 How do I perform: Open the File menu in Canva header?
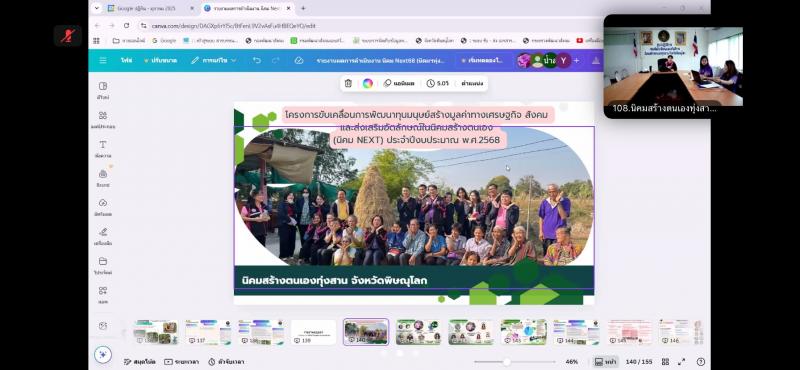(126, 60)
